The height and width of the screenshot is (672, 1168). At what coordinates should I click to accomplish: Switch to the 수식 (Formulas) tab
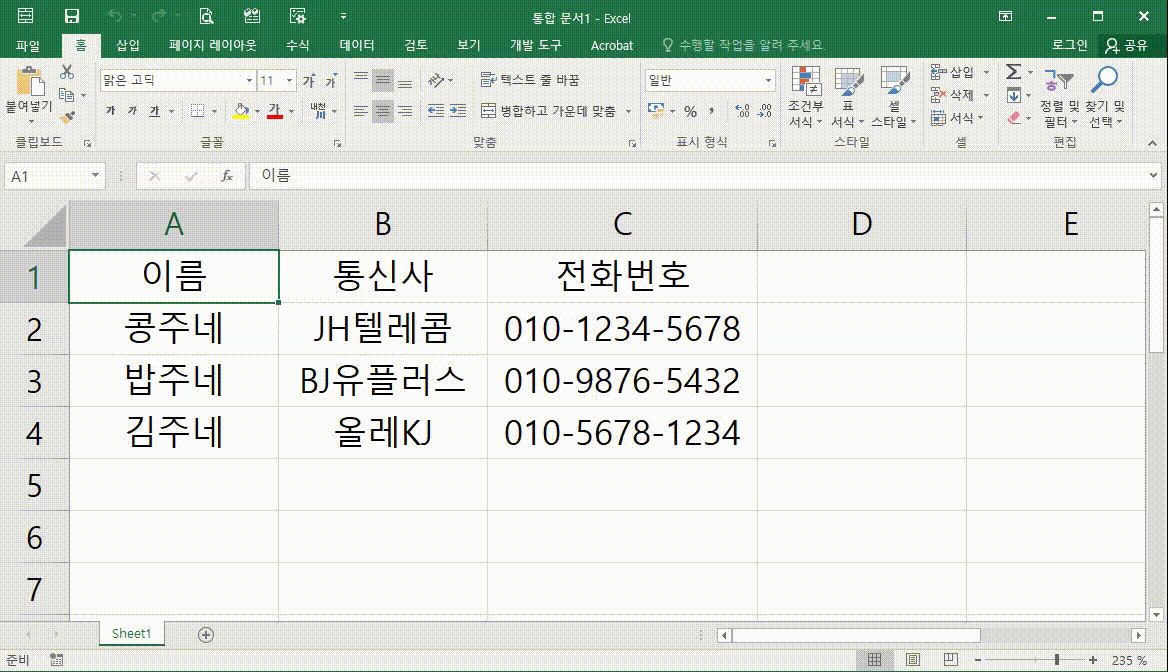297,45
